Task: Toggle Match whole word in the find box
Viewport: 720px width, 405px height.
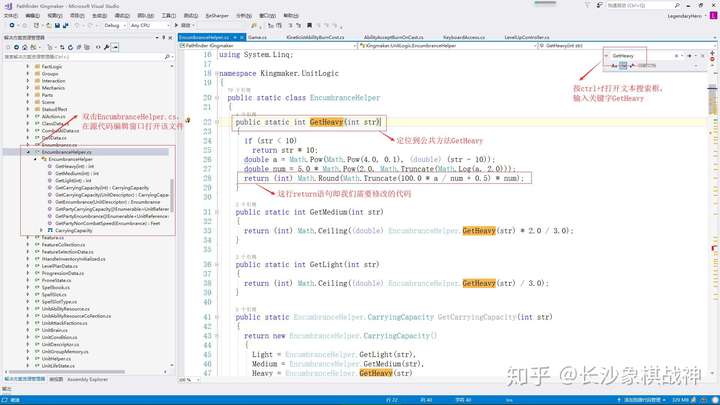Action: [x=623, y=66]
